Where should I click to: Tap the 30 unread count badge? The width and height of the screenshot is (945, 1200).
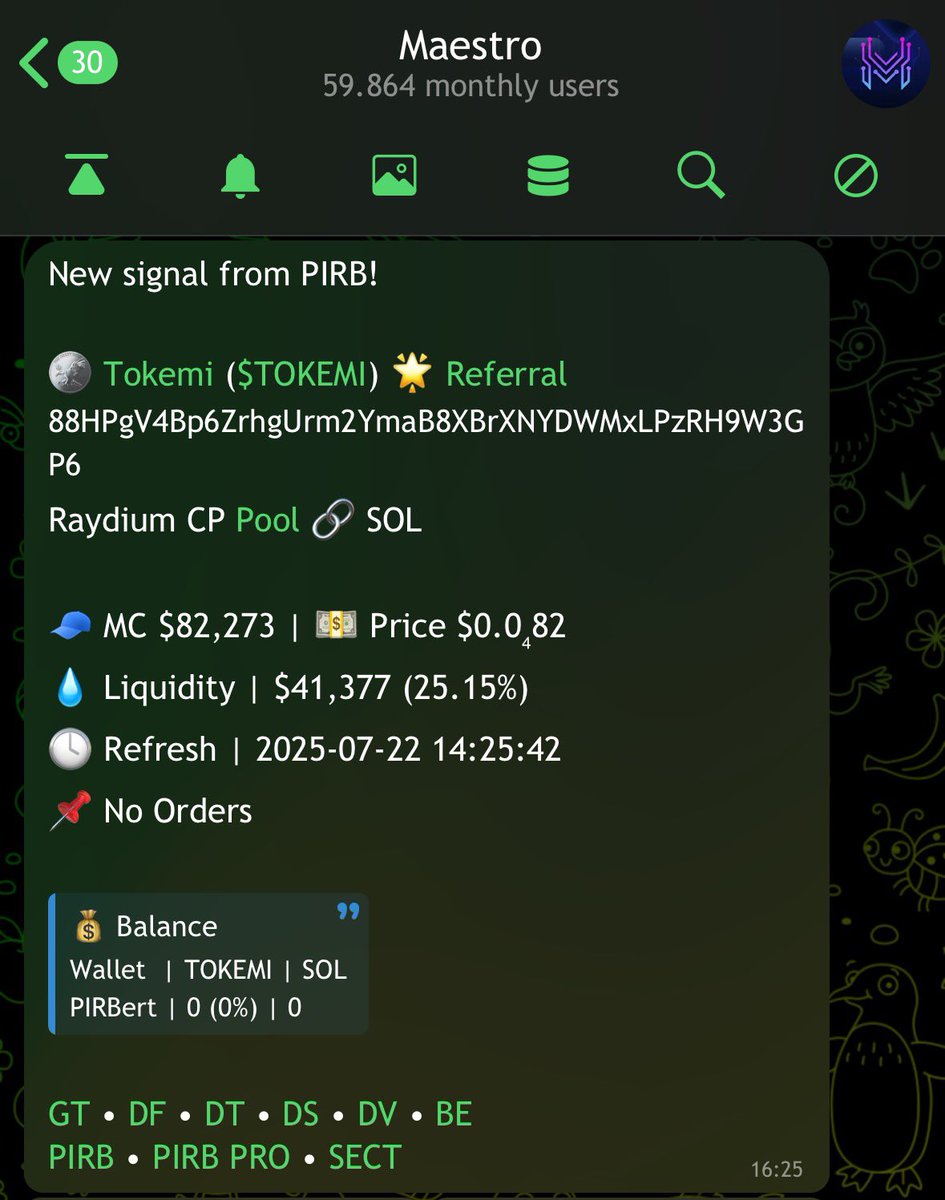point(87,63)
